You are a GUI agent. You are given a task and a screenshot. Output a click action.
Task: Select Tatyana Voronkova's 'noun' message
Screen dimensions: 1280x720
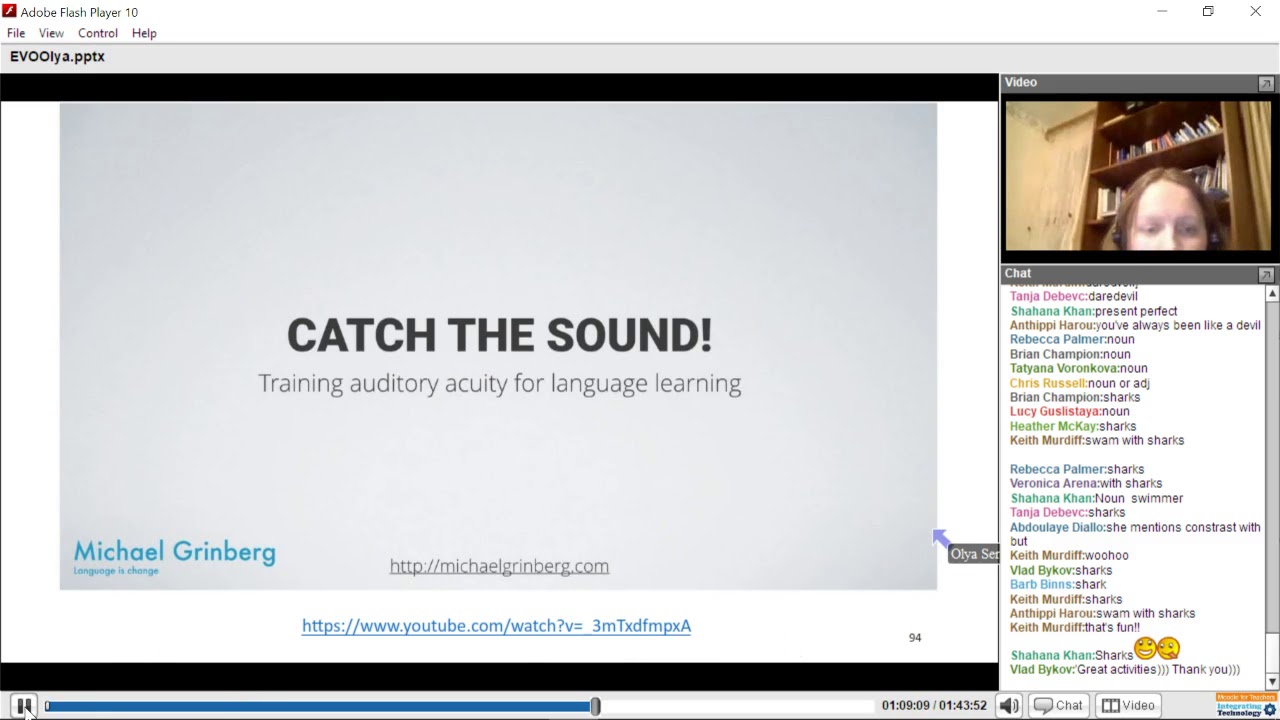pos(1079,369)
